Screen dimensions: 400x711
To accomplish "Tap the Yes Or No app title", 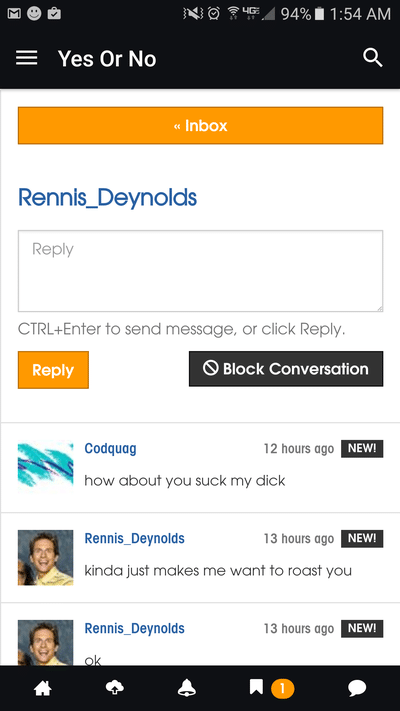I will tap(107, 59).
